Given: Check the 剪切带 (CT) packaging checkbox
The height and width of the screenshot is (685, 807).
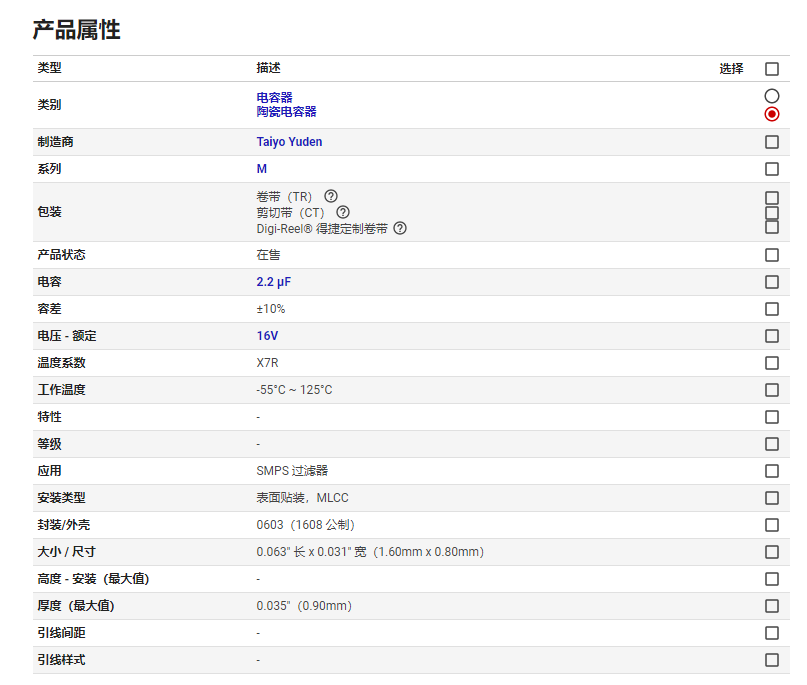Looking at the screenshot, I should tap(771, 213).
